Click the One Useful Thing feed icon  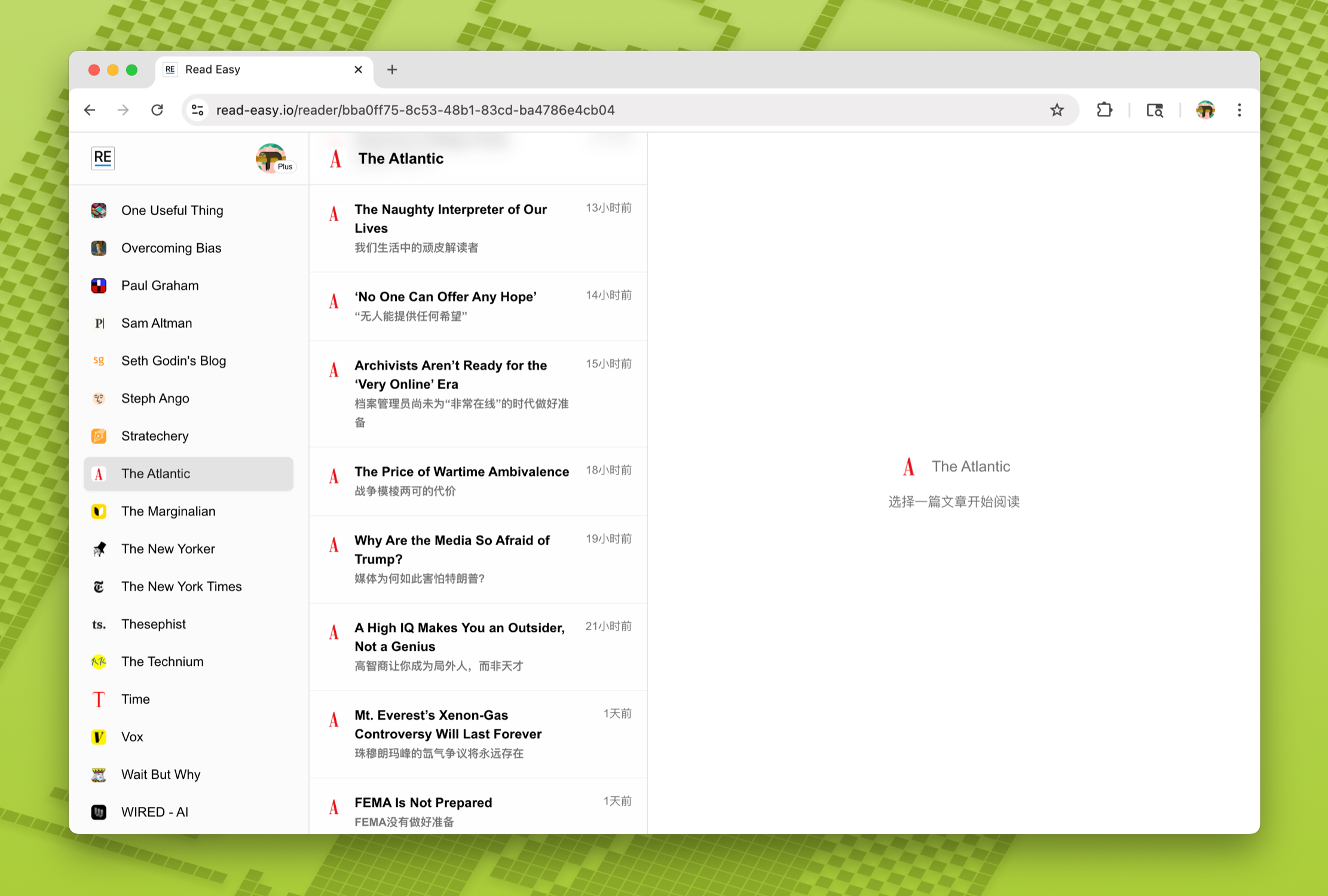coord(99,210)
